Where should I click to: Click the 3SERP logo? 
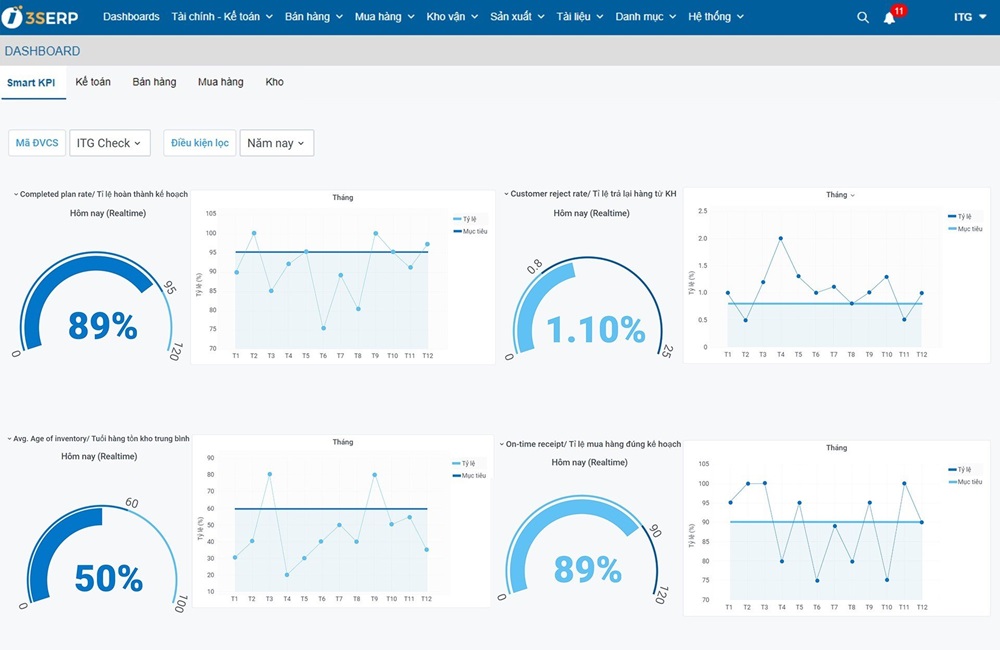[x=40, y=15]
